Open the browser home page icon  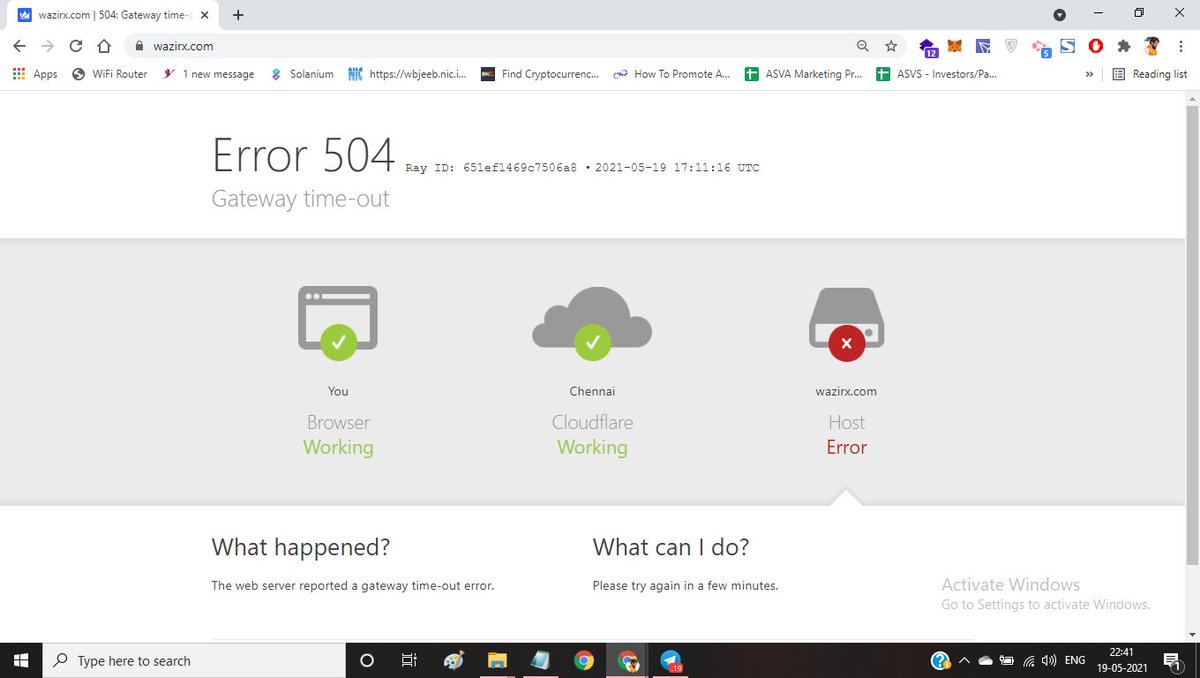click(103, 46)
